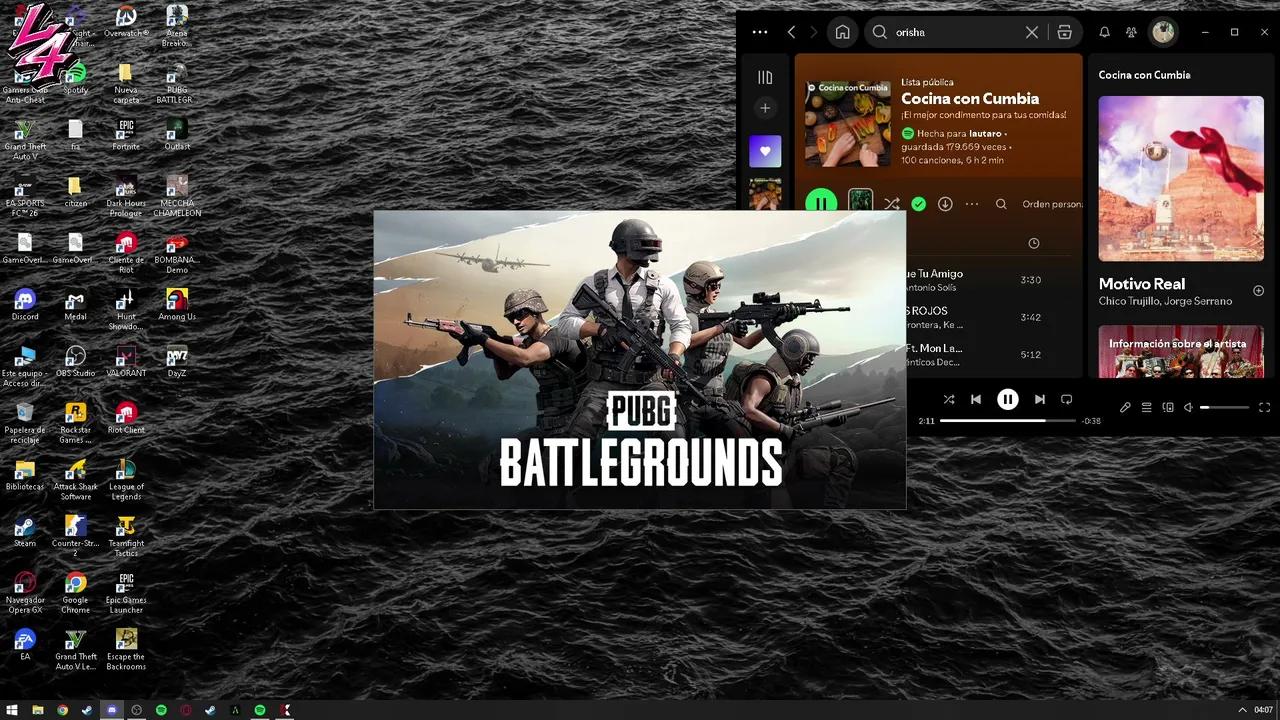Screen dimensions: 1280x720
Task: Select the Dark Hours Prologue shortcut
Action: coord(126,197)
